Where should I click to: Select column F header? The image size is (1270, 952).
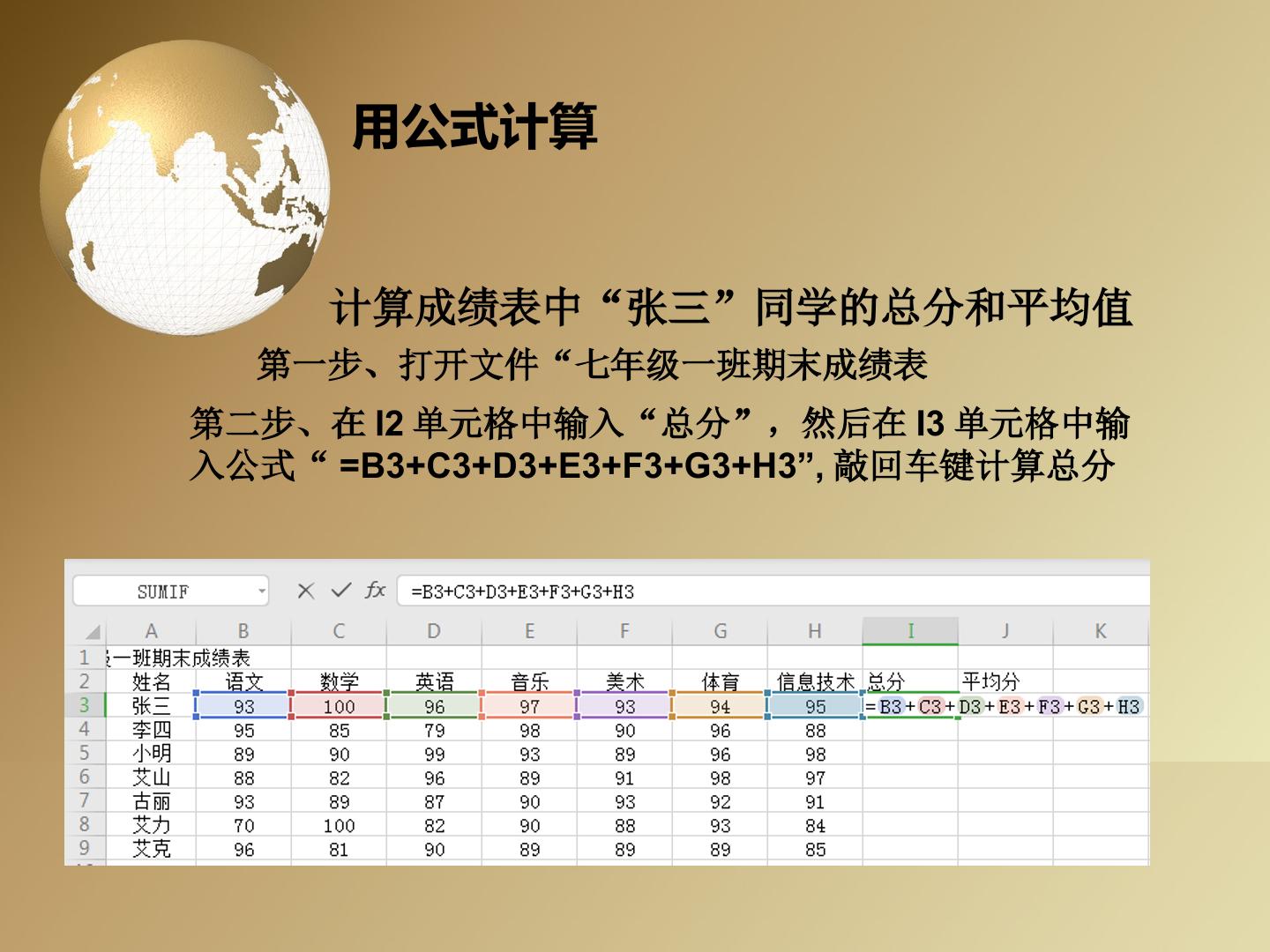point(624,631)
